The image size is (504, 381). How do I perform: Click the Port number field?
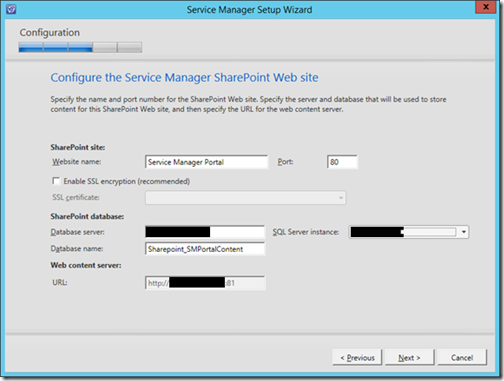point(342,162)
